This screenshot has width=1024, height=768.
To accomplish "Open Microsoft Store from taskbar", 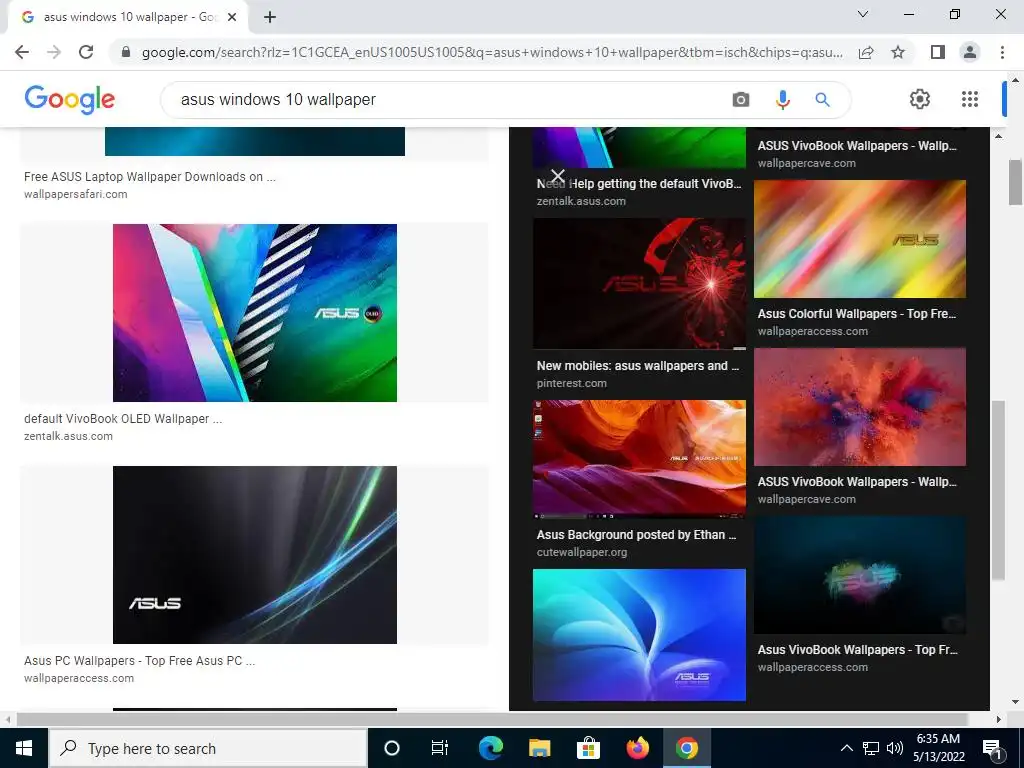I will (588, 748).
